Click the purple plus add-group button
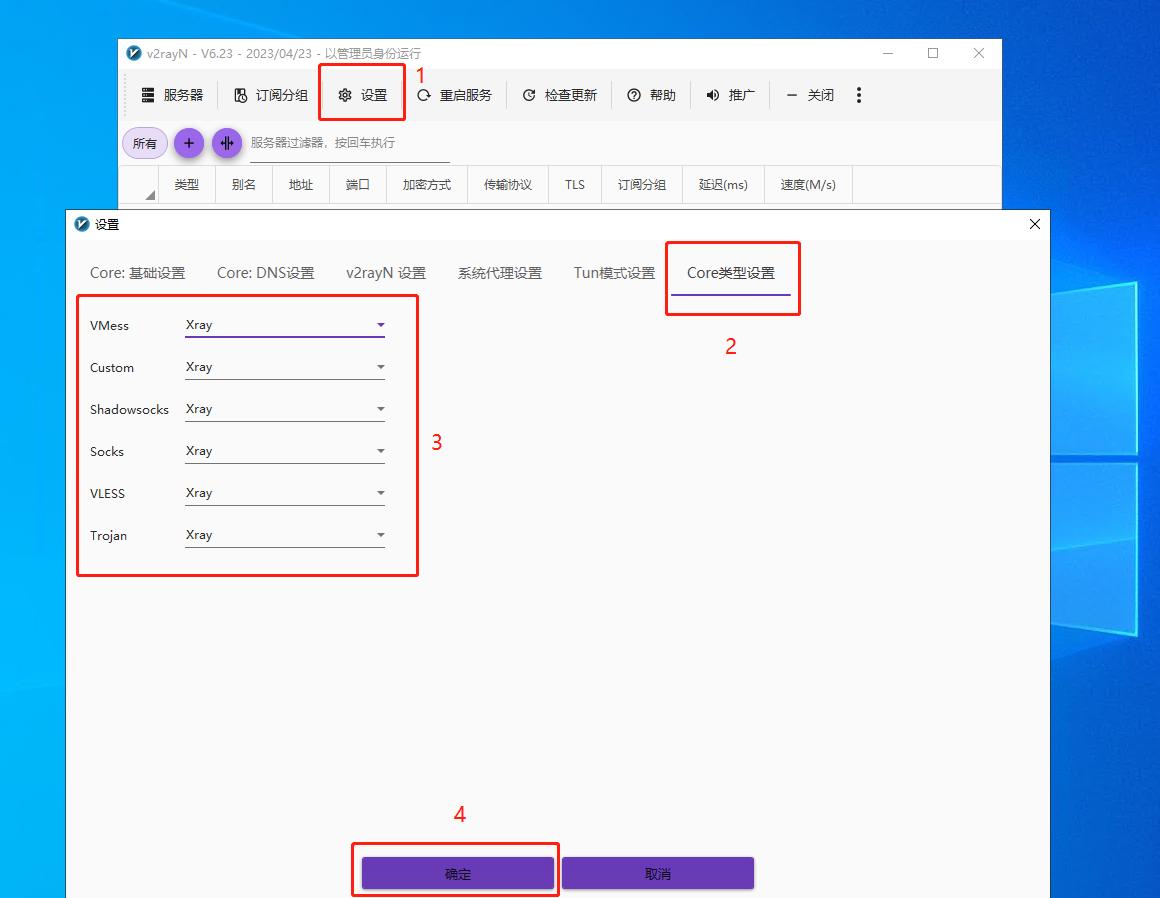The height and width of the screenshot is (898, 1160). [x=189, y=143]
